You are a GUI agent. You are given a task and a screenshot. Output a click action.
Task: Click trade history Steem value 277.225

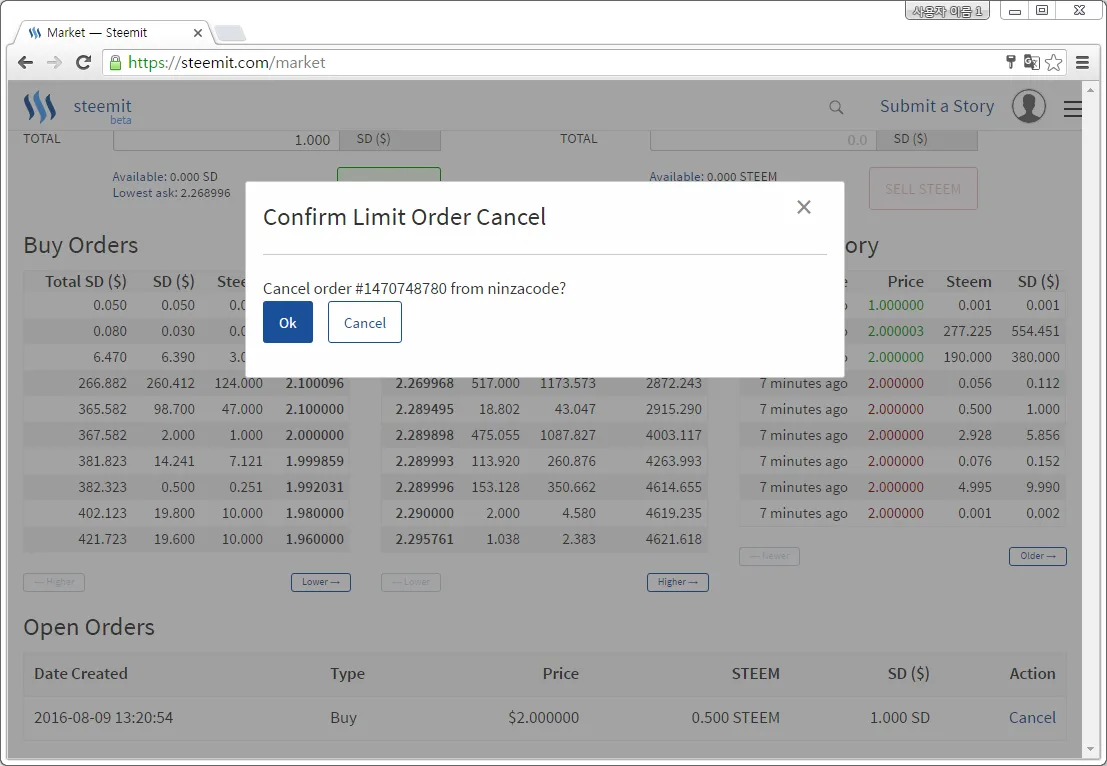[967, 331]
